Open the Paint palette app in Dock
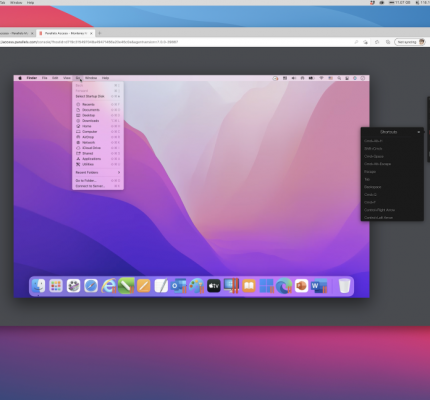 [x=196, y=286]
